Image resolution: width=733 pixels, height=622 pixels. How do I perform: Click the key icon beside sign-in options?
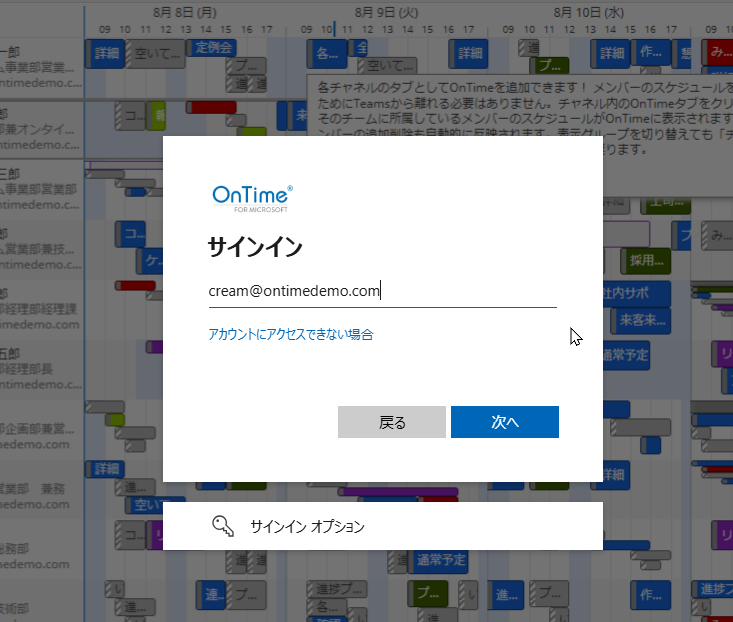click(223, 526)
